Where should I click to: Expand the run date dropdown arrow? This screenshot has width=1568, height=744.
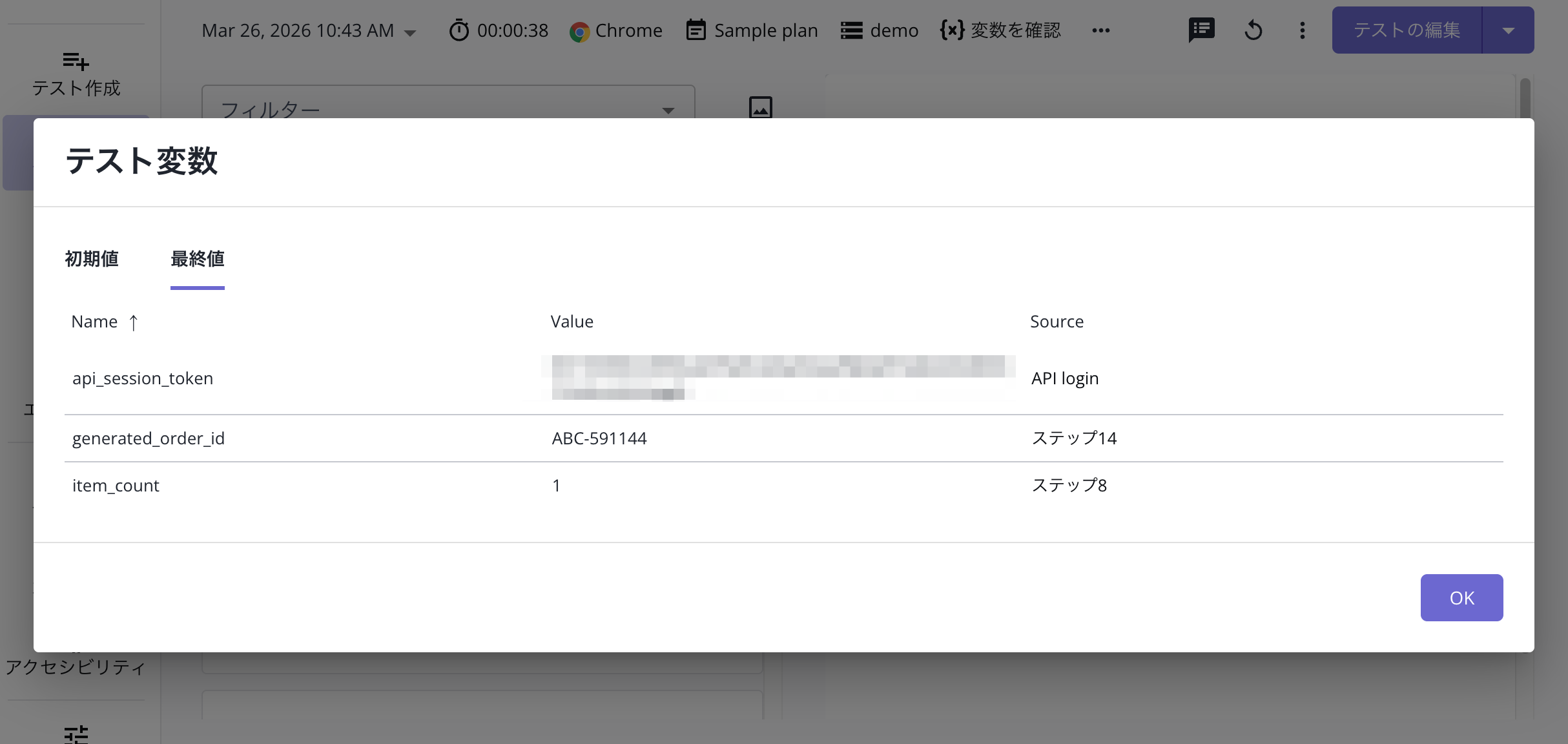[410, 32]
